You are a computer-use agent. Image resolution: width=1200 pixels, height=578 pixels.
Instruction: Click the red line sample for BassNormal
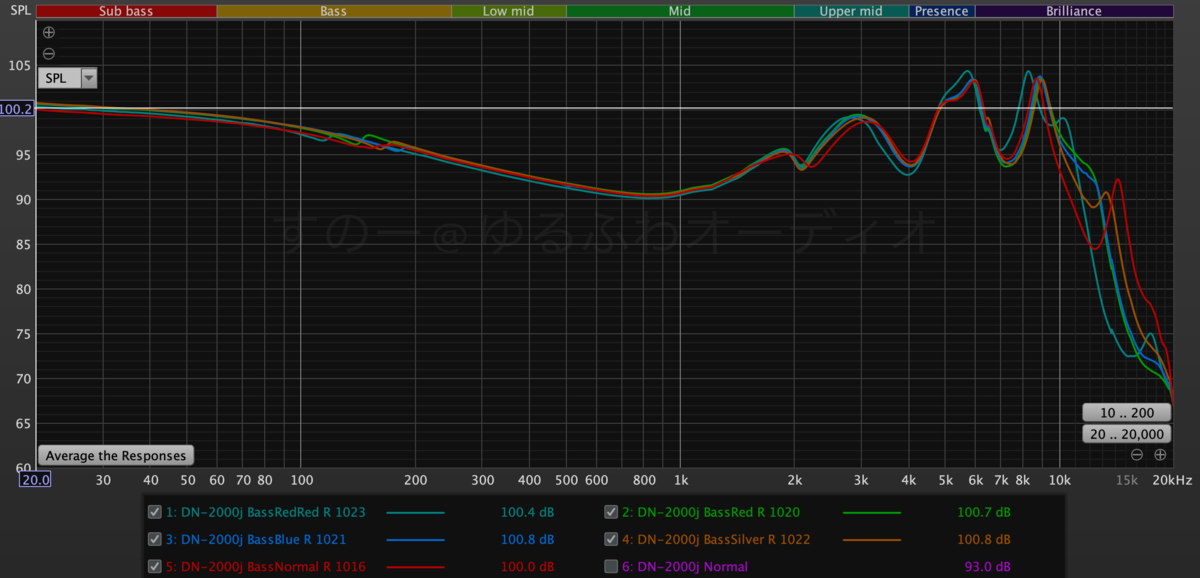pyautogui.click(x=415, y=567)
